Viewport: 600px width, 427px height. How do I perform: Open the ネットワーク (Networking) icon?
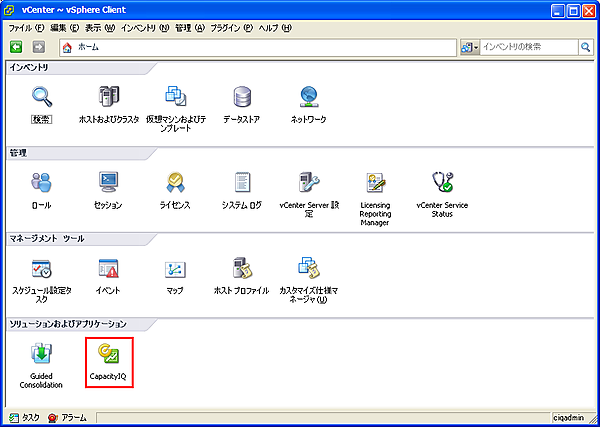[x=309, y=97]
